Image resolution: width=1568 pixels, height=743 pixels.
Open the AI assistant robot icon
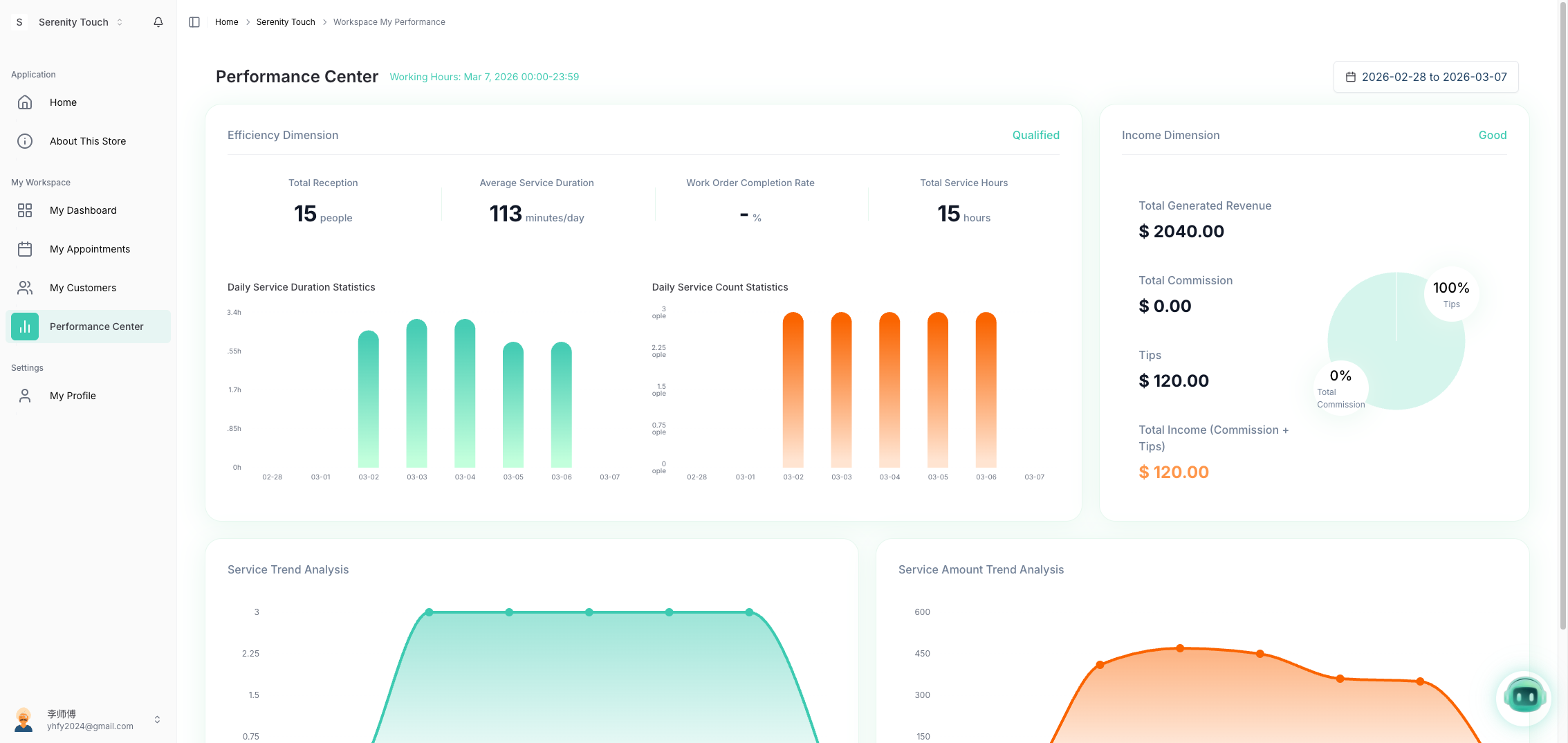point(1524,697)
